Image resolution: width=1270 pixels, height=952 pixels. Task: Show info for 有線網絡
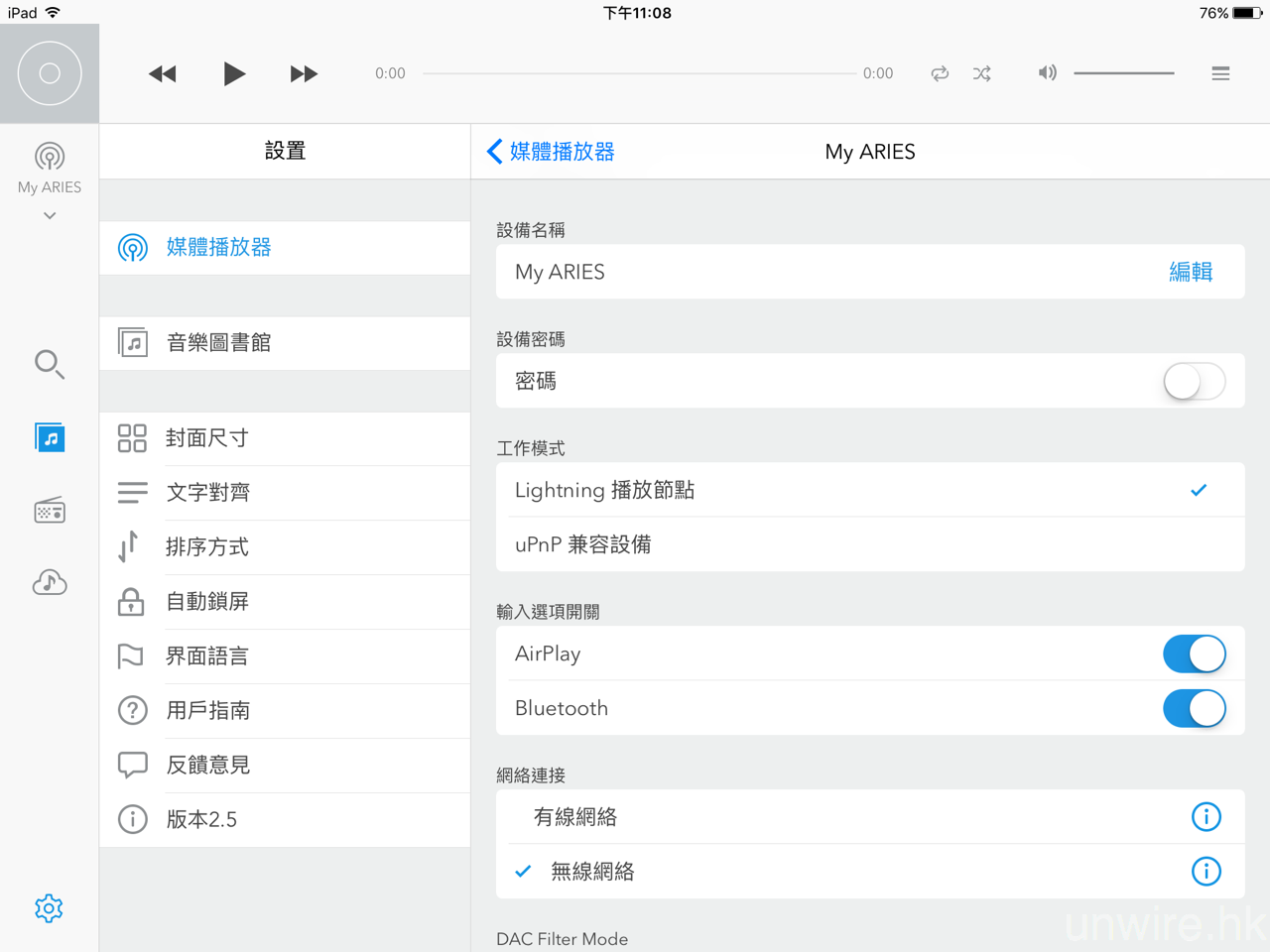[x=1206, y=817]
